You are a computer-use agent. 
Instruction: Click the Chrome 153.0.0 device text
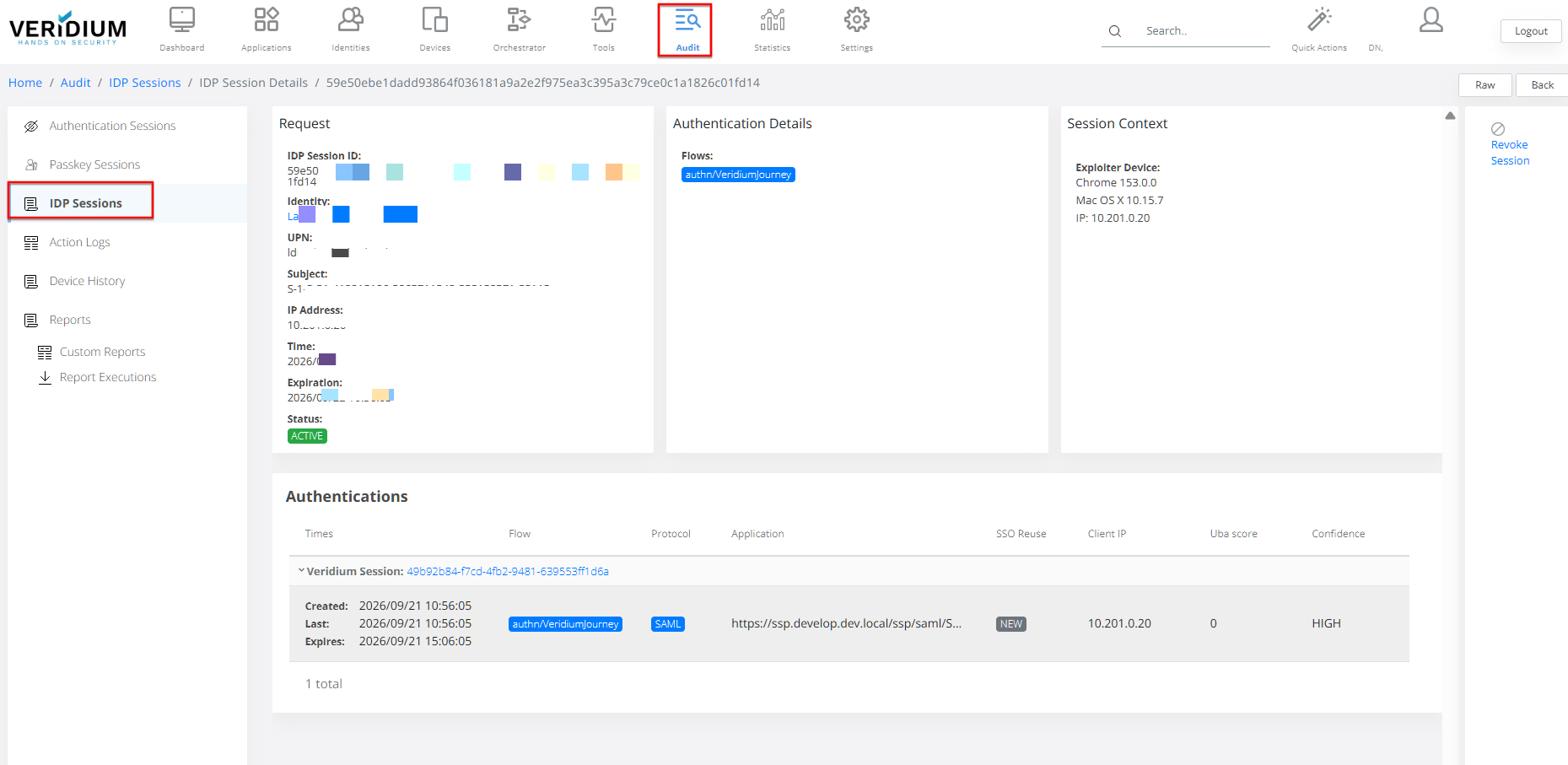pos(1116,182)
